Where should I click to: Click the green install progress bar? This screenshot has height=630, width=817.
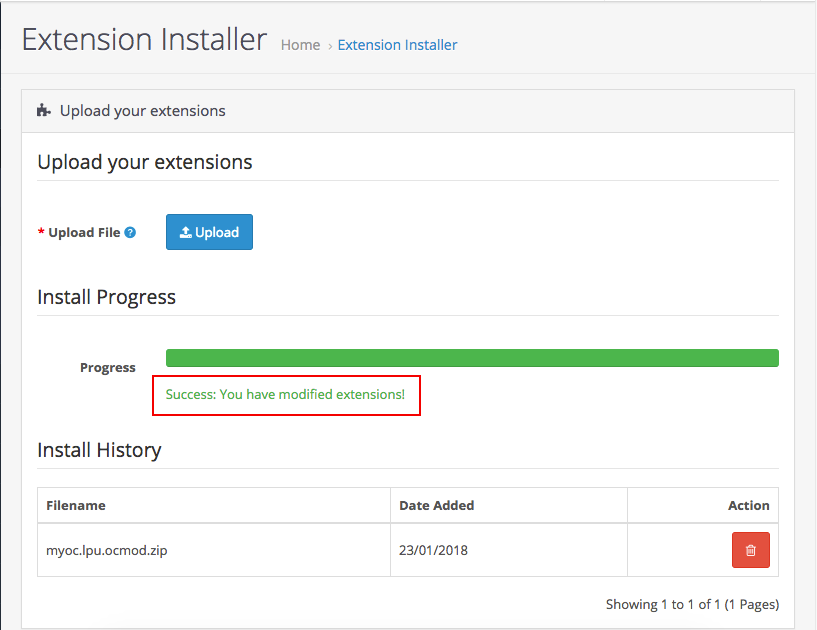coord(472,358)
